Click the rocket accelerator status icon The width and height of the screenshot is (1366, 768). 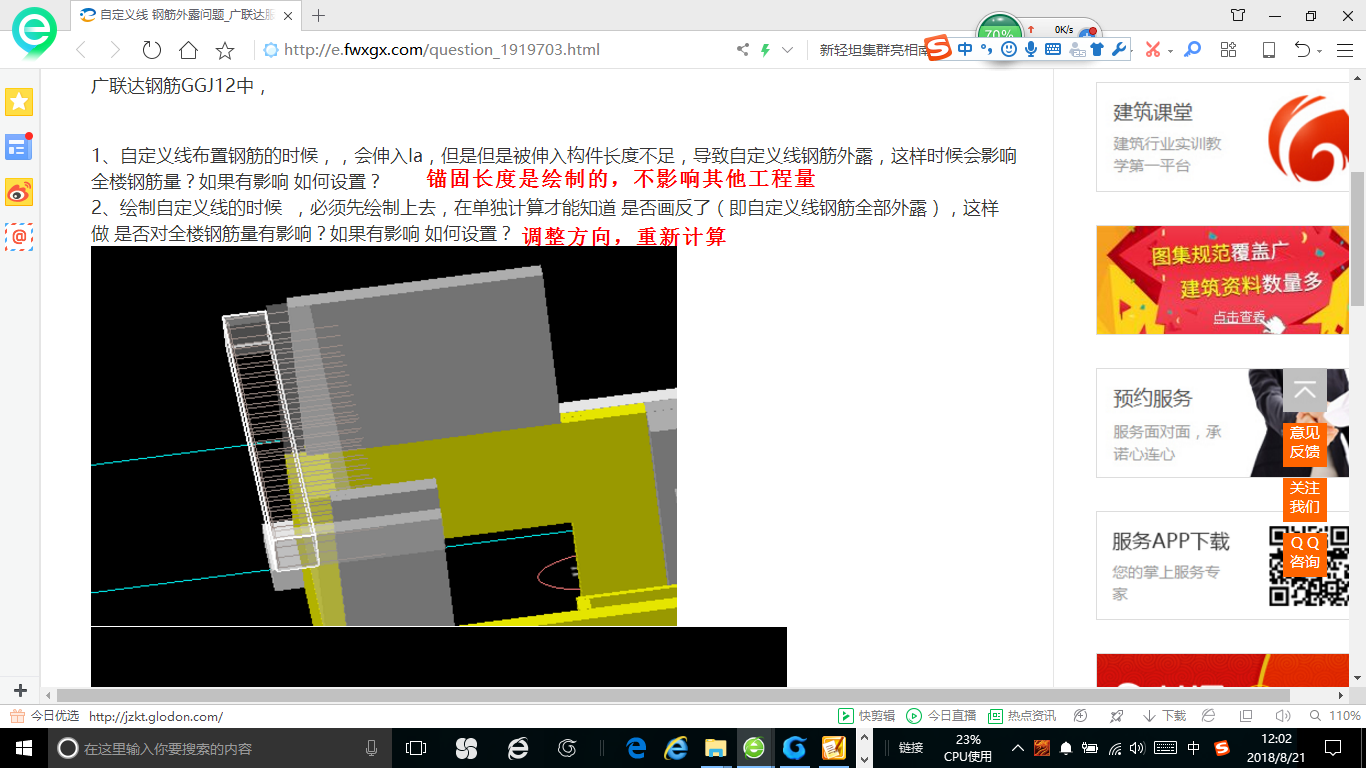click(1117, 716)
